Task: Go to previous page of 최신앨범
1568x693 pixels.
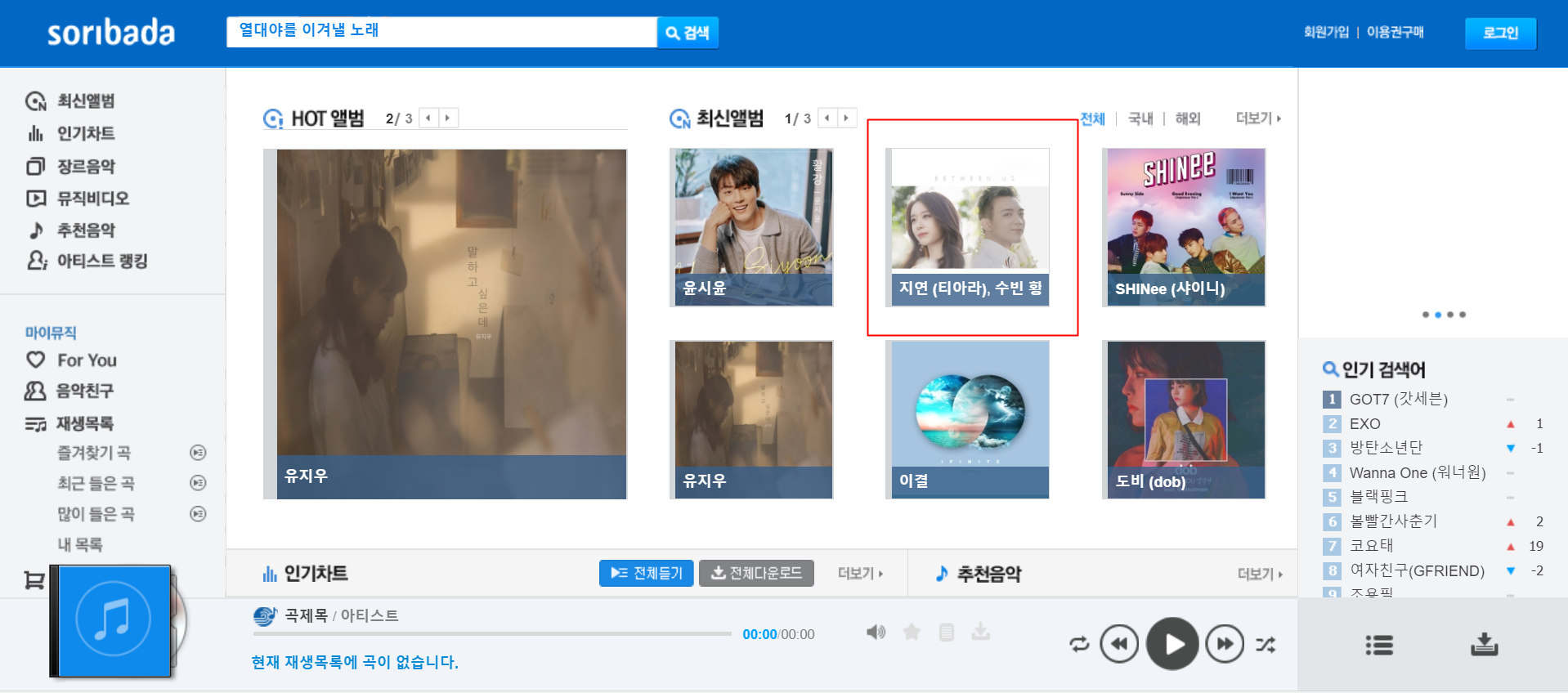Action: pos(827,118)
